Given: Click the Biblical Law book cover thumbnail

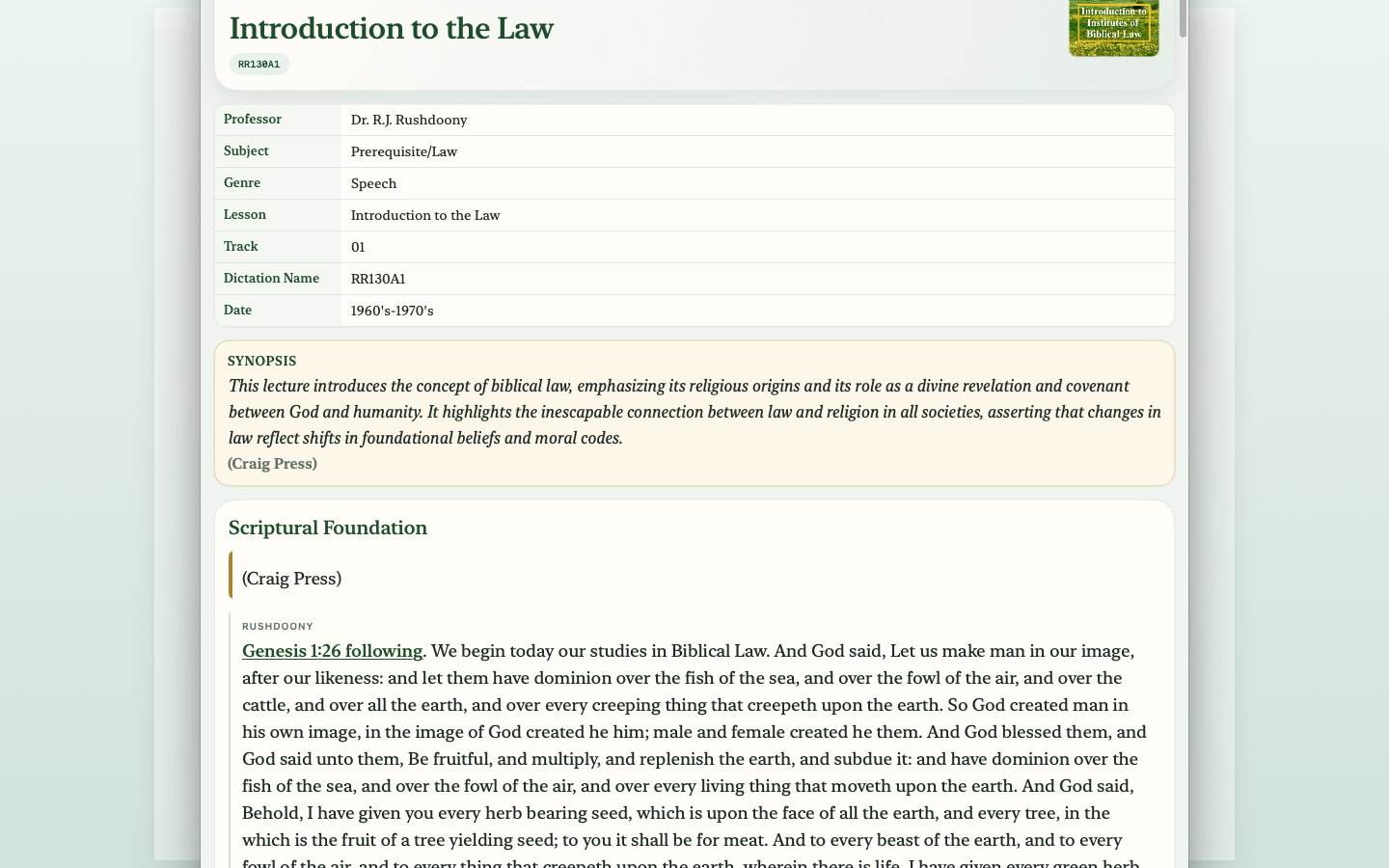Looking at the screenshot, I should pos(1114,28).
